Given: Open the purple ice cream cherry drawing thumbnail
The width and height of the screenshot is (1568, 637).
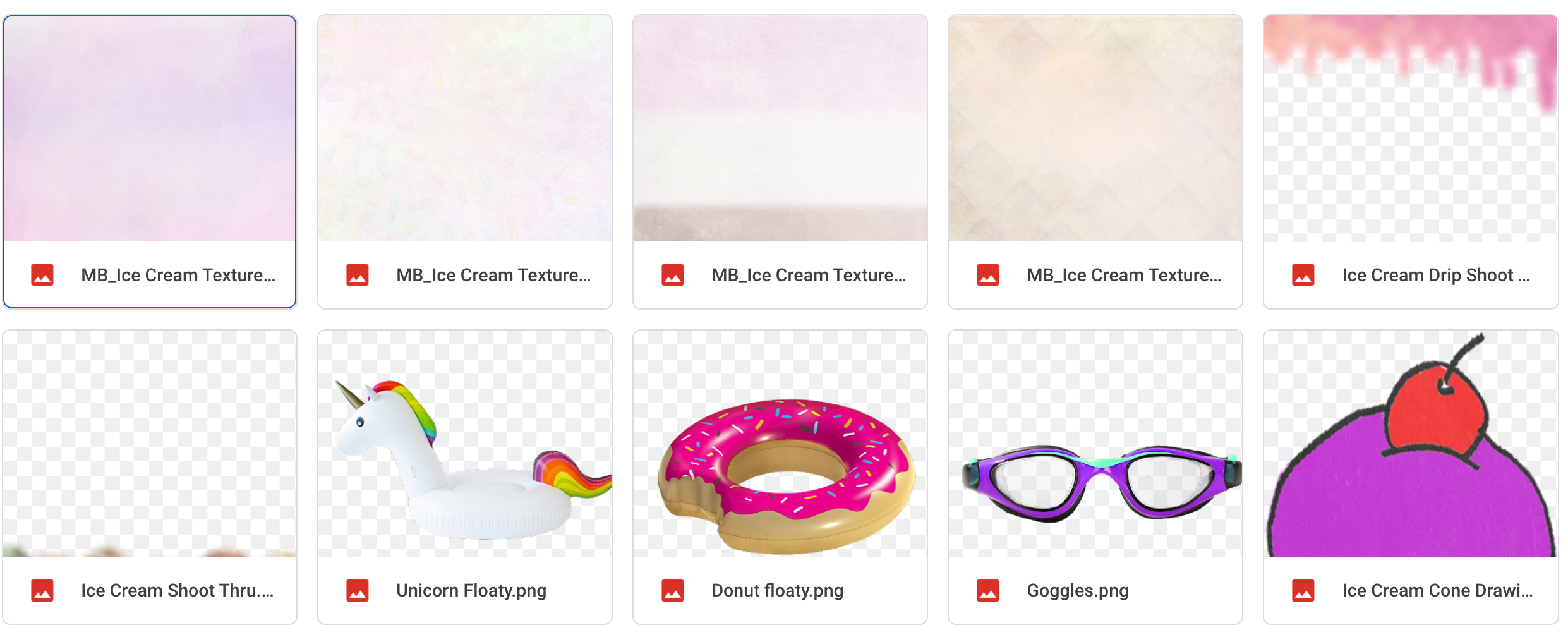Looking at the screenshot, I should coord(1411,444).
